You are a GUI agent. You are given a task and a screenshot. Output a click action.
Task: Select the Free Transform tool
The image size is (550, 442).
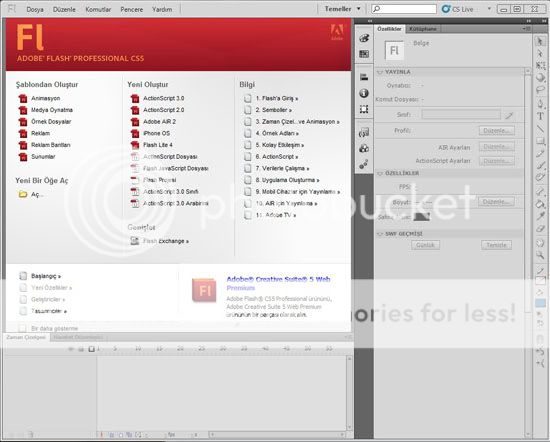541,66
